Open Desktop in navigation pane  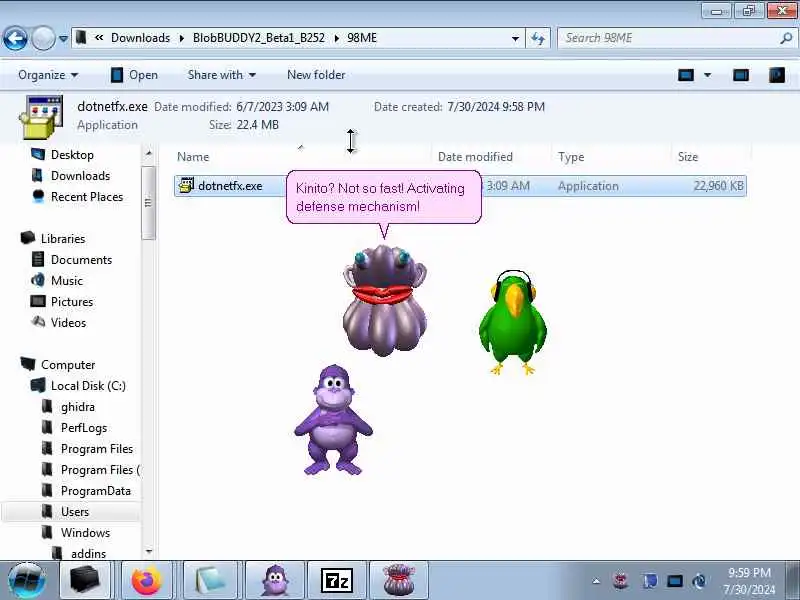pos(72,155)
